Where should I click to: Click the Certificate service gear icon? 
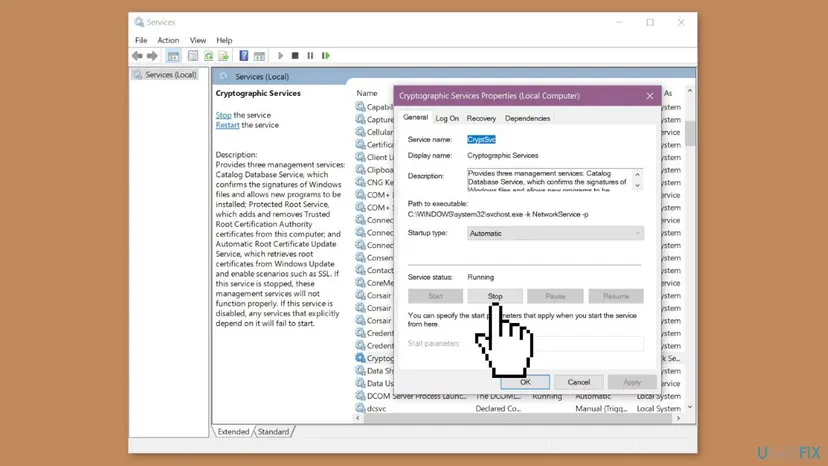coord(360,144)
